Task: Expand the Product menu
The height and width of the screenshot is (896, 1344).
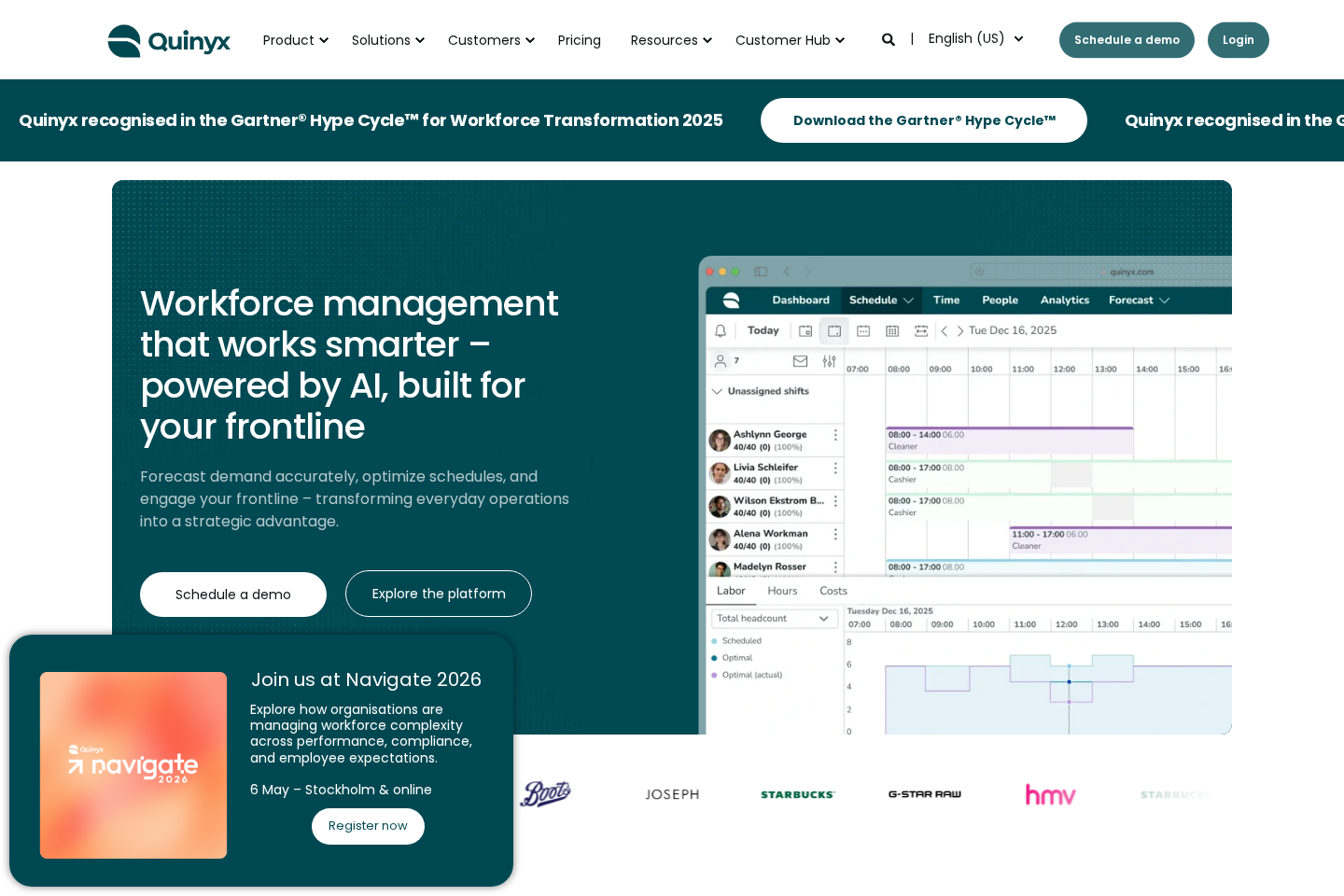Action: [x=295, y=40]
